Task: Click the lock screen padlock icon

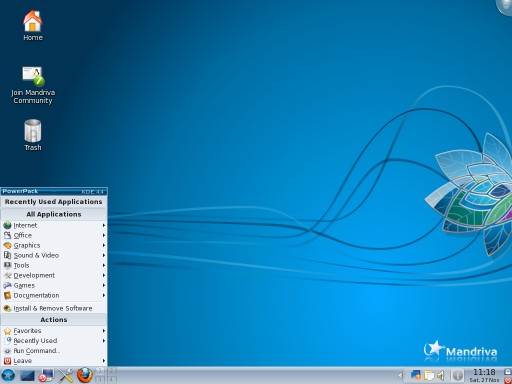Action: [508, 372]
